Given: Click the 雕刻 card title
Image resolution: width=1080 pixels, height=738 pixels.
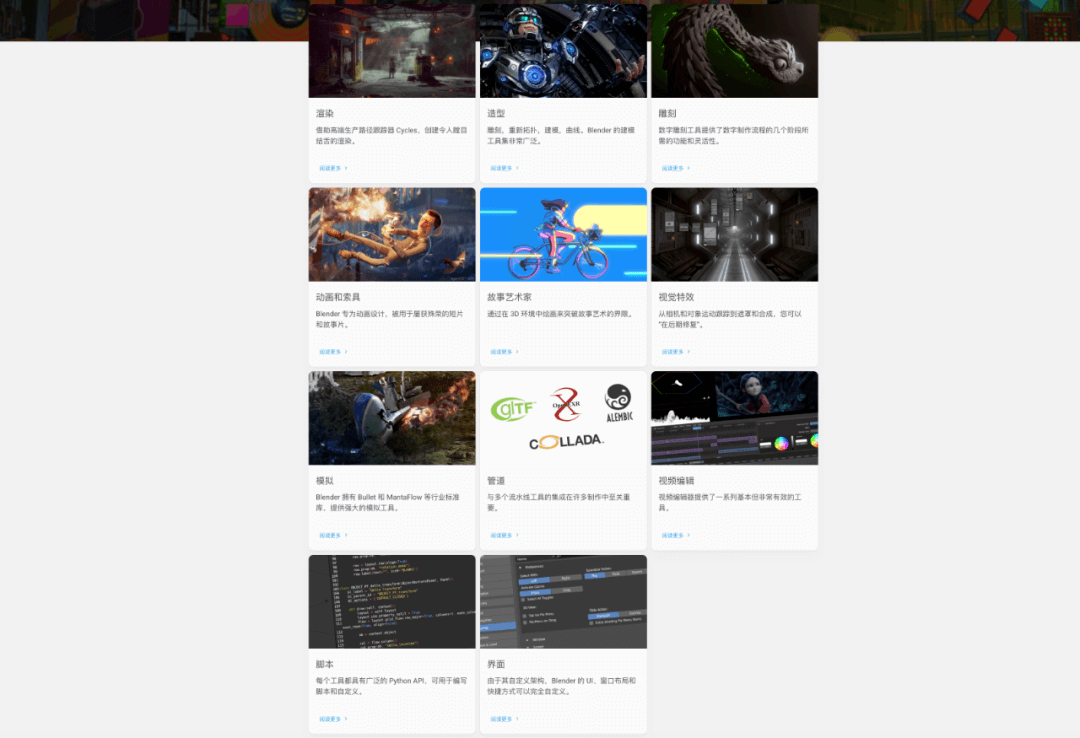Looking at the screenshot, I should coord(667,114).
